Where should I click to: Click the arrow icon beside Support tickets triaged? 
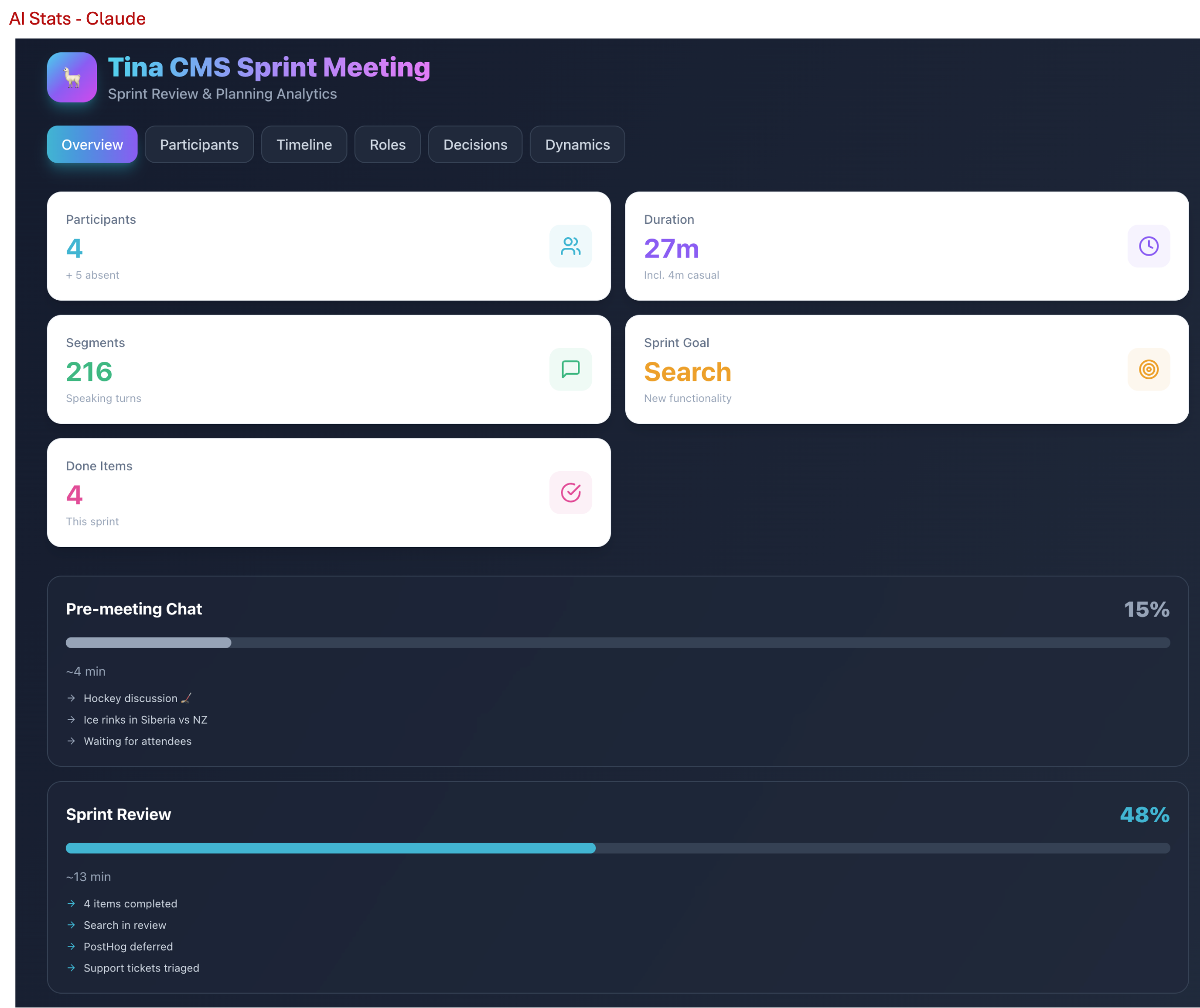coord(71,968)
